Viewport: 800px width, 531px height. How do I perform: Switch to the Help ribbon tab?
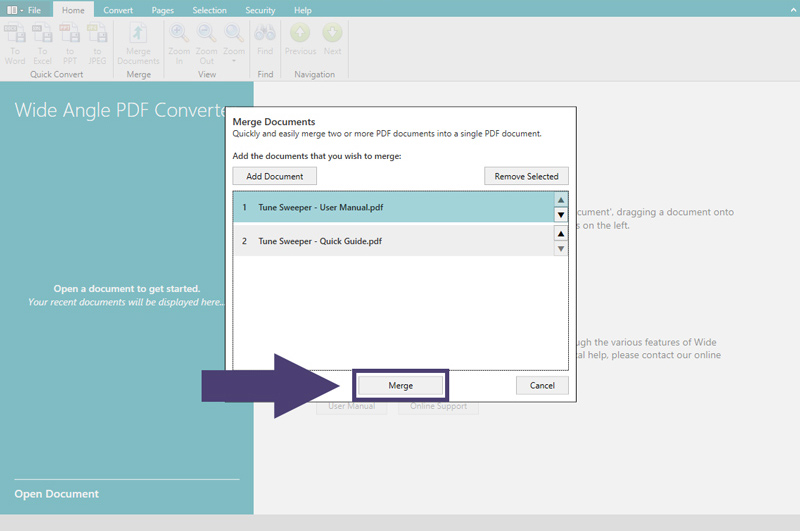[303, 10]
